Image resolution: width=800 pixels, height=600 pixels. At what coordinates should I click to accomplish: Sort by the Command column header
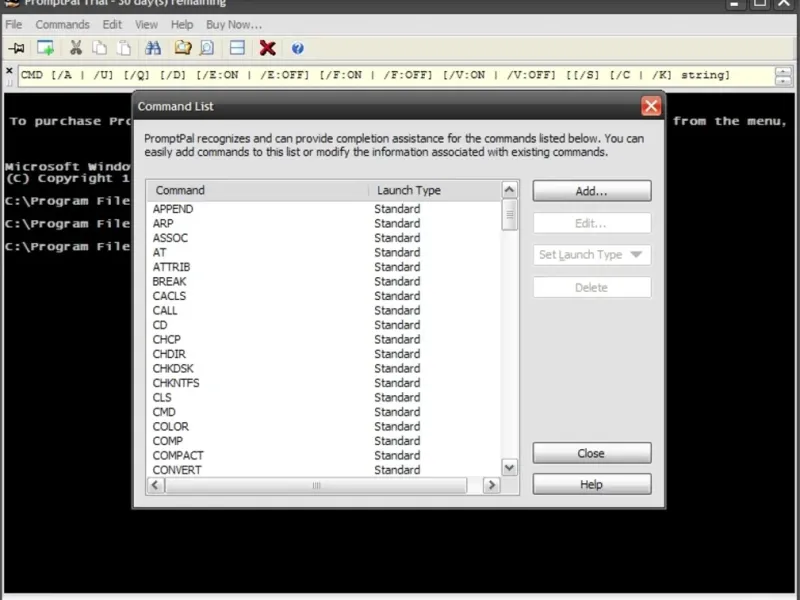point(258,190)
